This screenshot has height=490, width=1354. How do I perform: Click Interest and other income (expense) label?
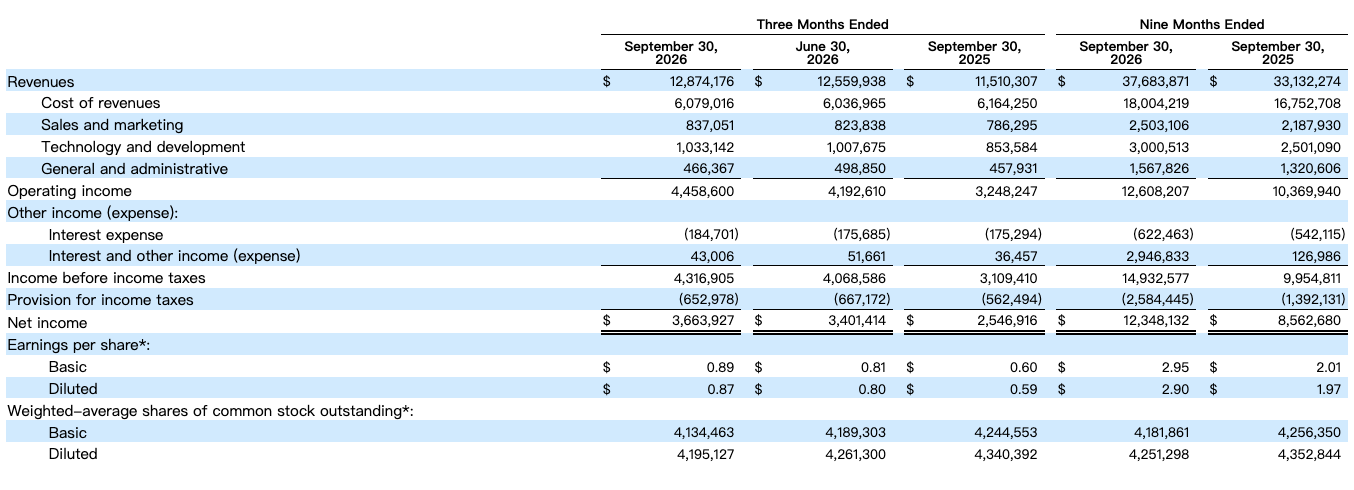(x=174, y=256)
